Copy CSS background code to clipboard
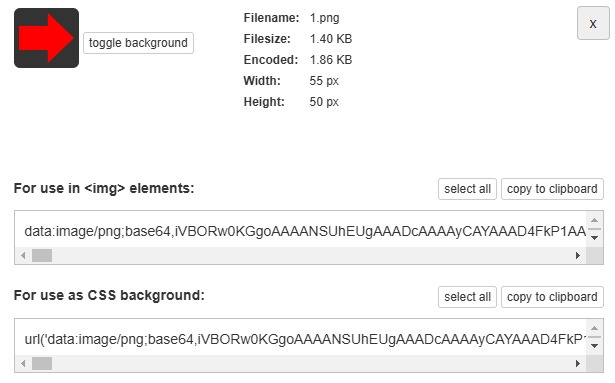 tap(552, 297)
